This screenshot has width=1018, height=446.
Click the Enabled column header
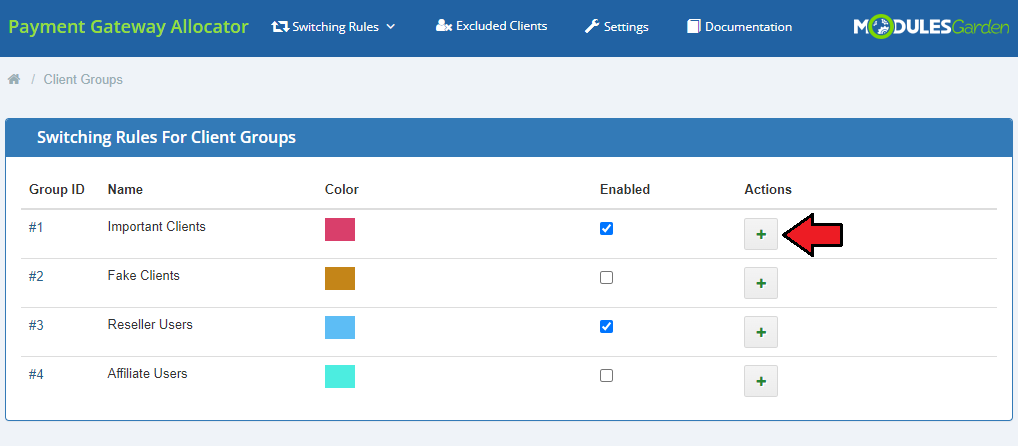coord(625,190)
